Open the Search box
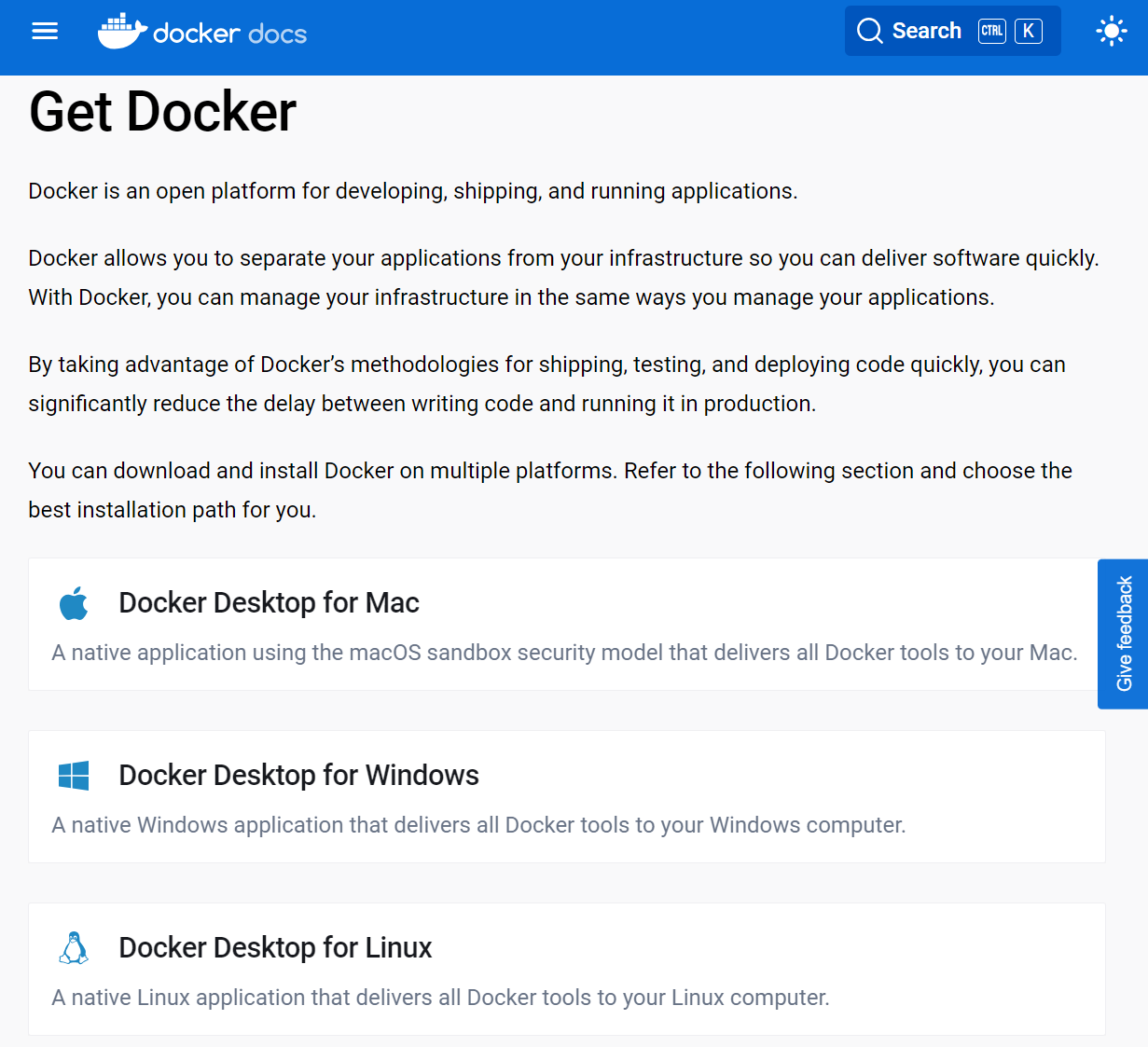The image size is (1148, 1047). pos(952,31)
